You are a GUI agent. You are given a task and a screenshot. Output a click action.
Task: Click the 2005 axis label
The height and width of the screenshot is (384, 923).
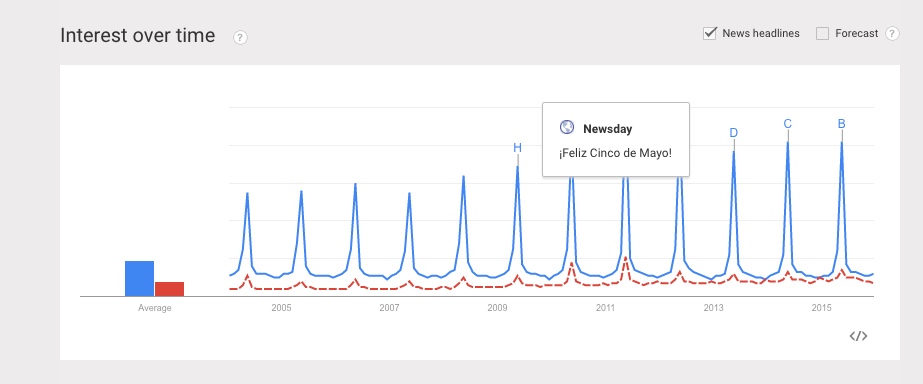[x=281, y=308]
